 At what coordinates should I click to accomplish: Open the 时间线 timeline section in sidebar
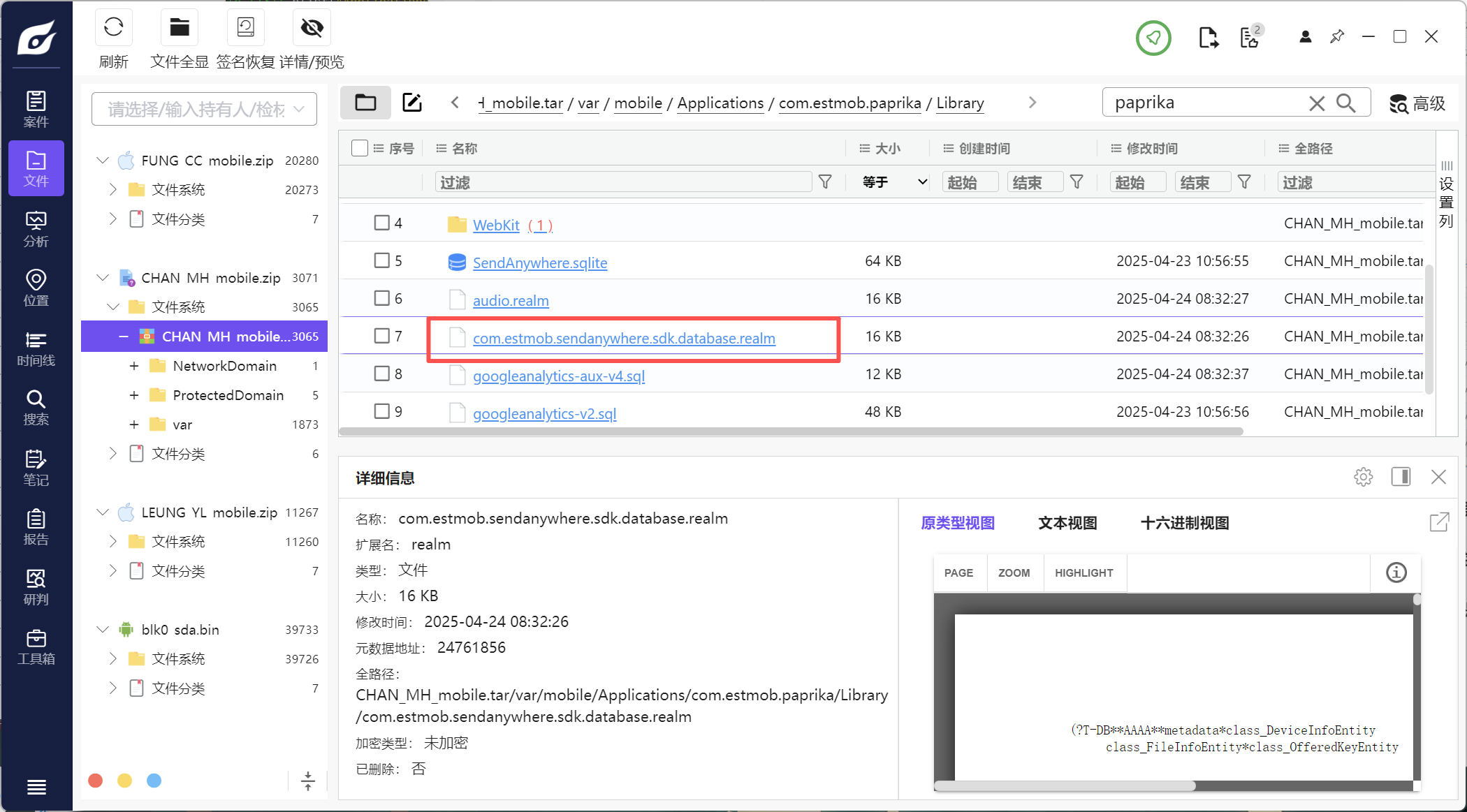tap(36, 348)
